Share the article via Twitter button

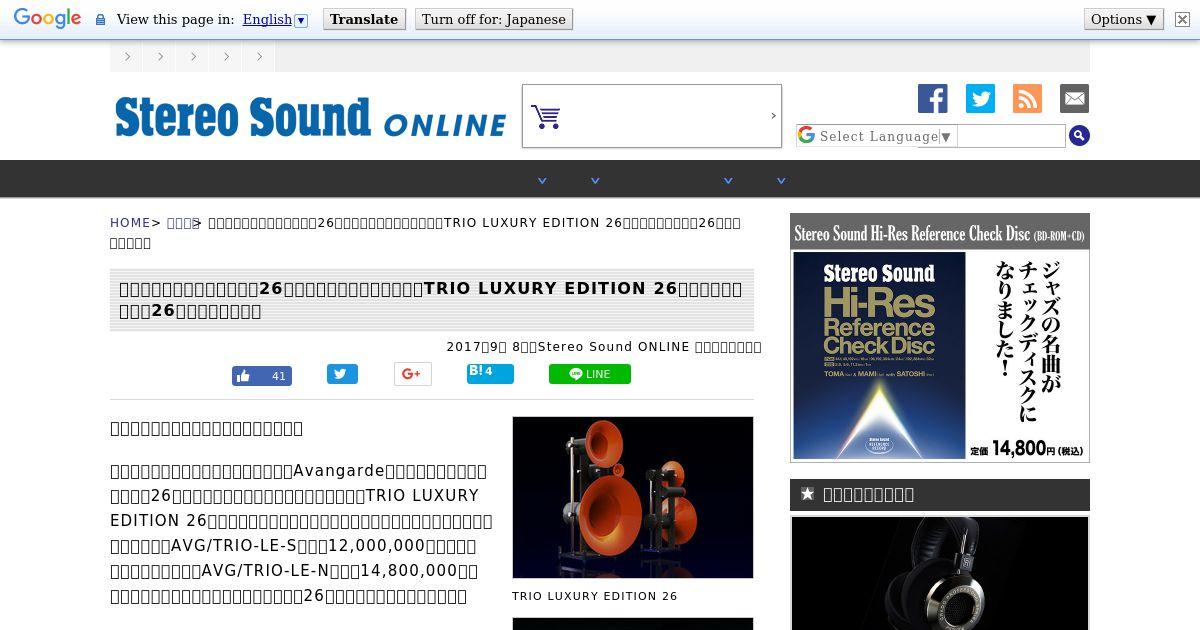(342, 374)
